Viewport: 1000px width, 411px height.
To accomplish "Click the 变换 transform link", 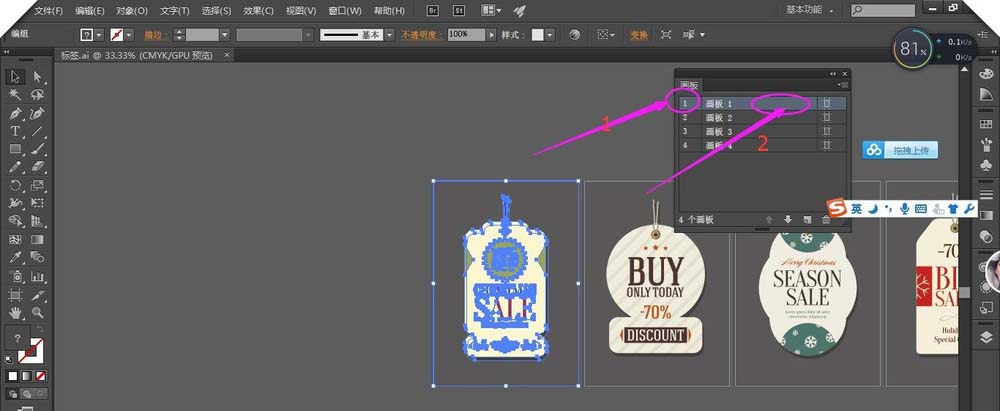I will click(x=639, y=34).
